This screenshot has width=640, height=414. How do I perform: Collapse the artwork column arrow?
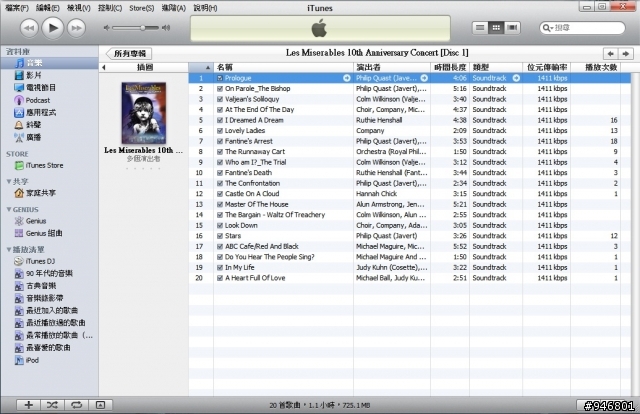pos(104,67)
